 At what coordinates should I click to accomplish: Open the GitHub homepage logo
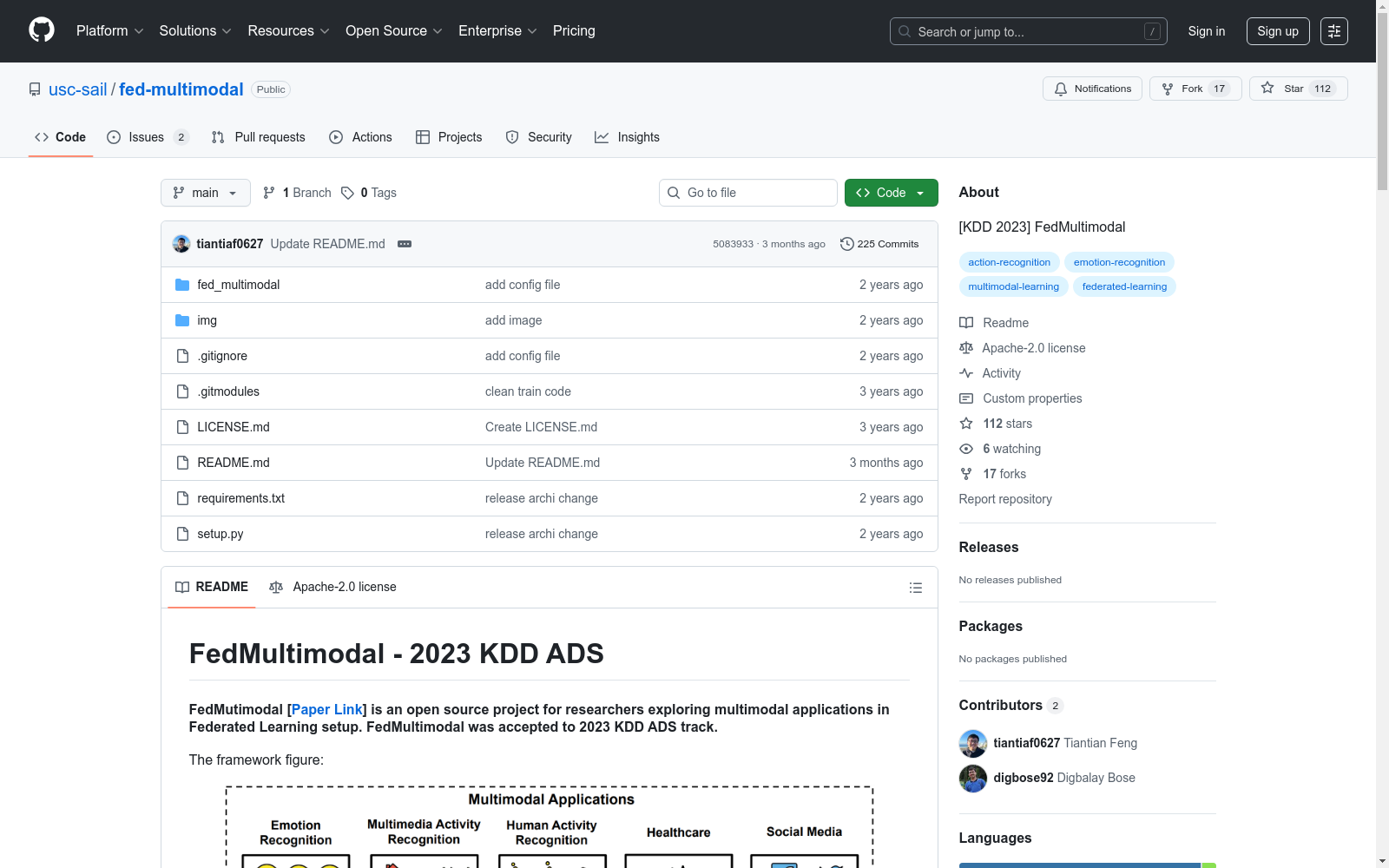(x=42, y=30)
